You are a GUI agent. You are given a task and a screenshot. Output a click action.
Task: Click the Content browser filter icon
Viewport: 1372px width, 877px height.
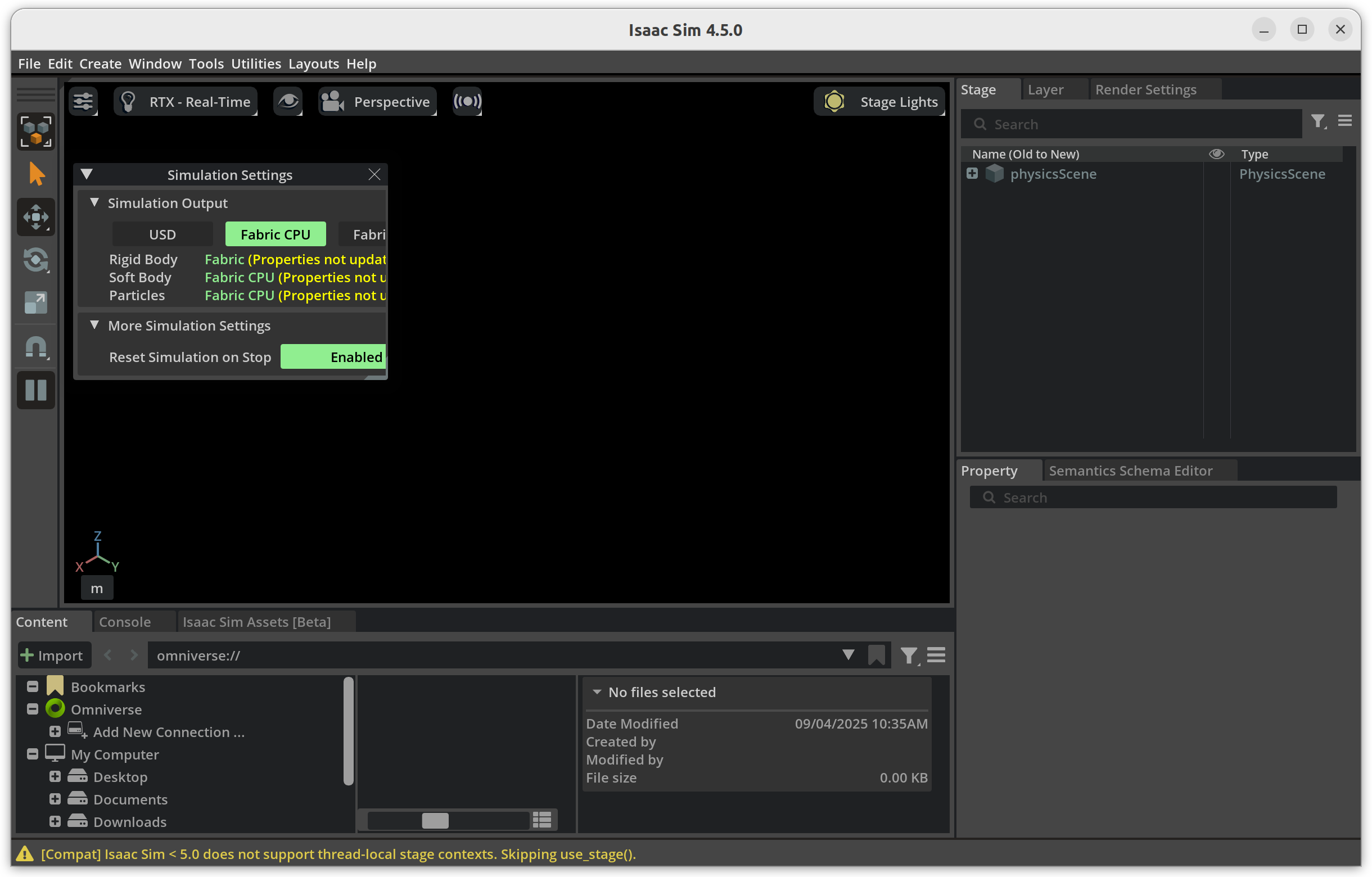[909, 656]
